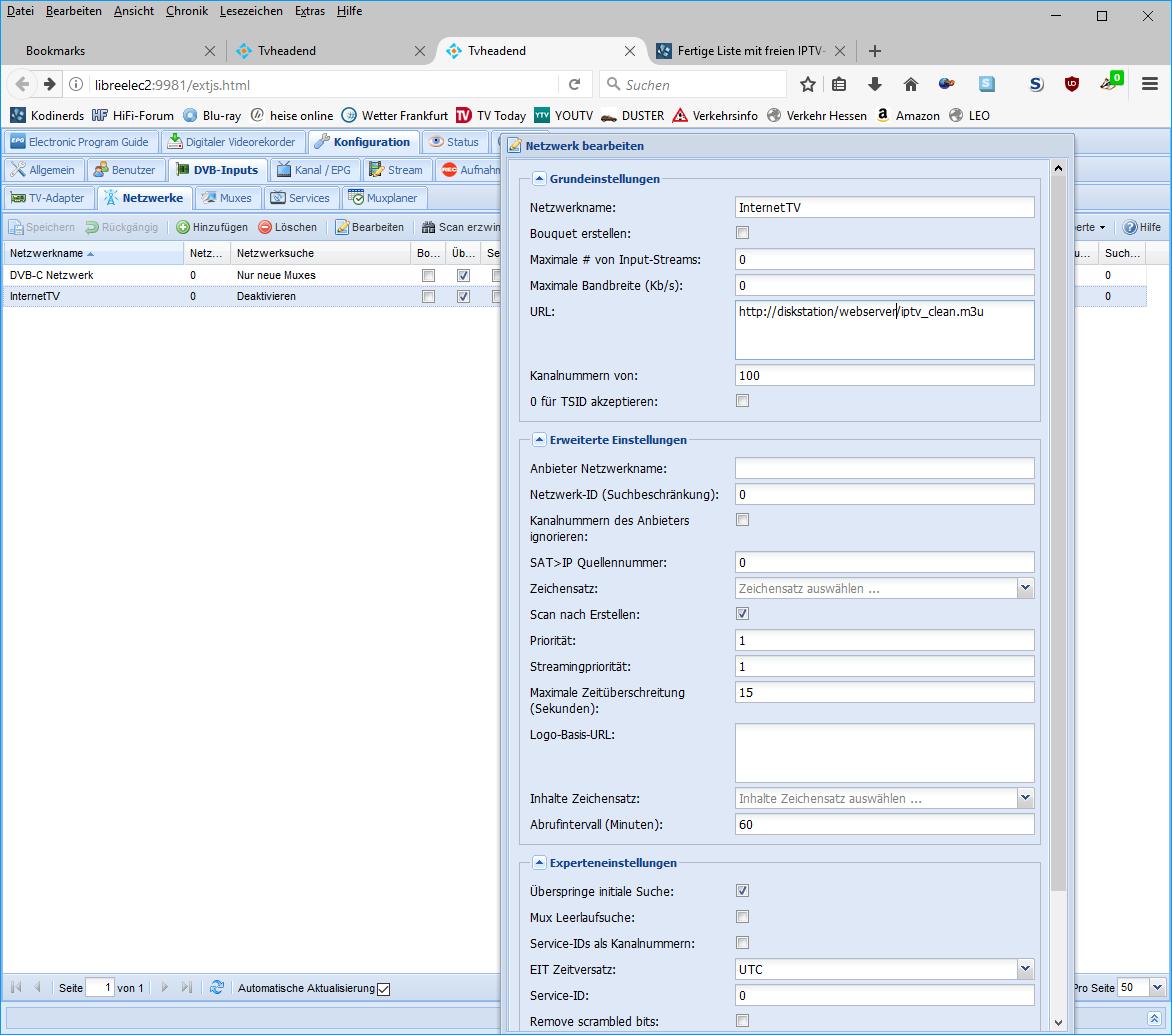
Task: Switch to the Services tab
Action: pos(300,198)
